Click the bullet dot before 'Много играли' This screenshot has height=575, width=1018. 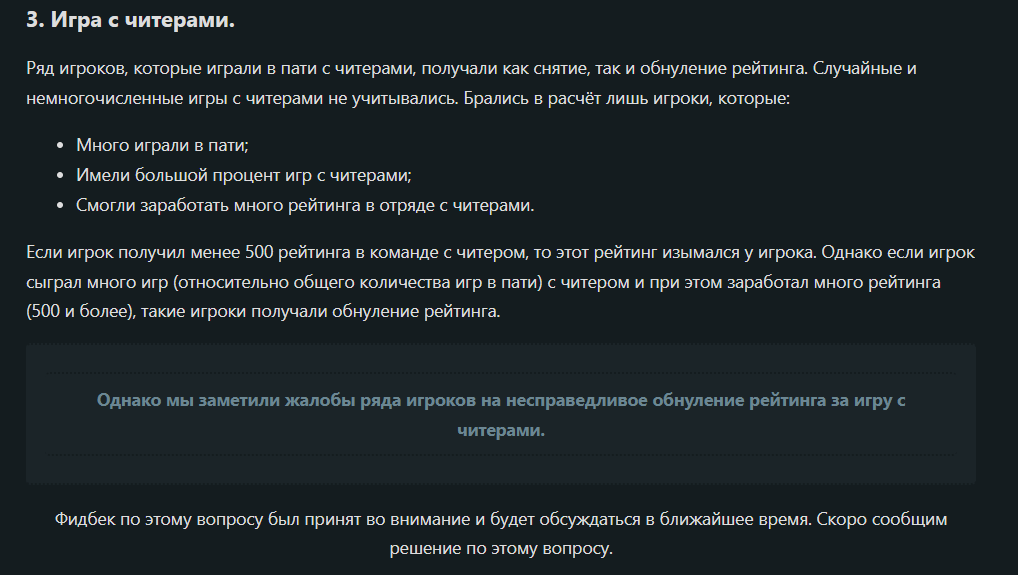[60, 145]
